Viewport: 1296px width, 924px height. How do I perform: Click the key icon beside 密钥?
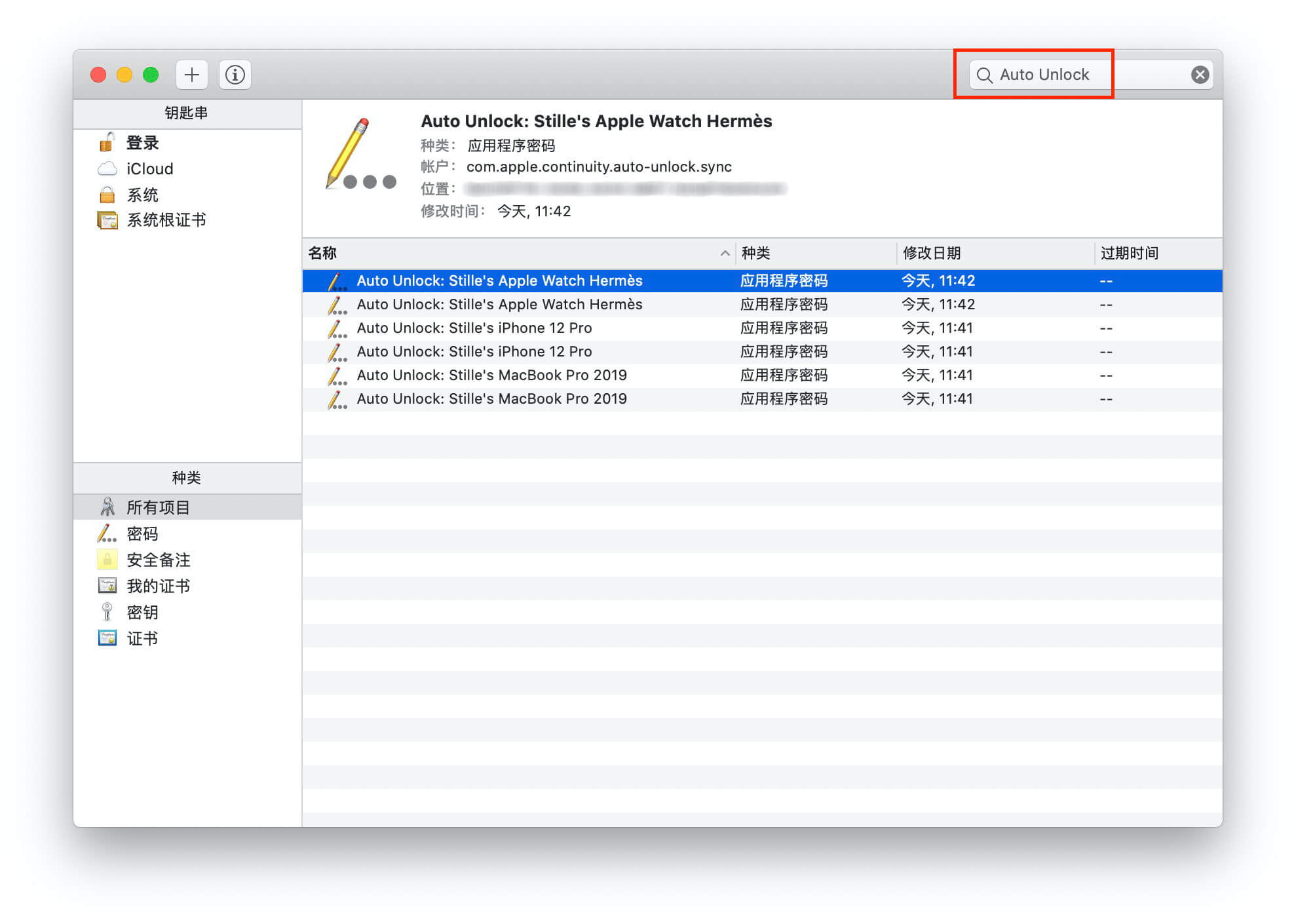[107, 611]
